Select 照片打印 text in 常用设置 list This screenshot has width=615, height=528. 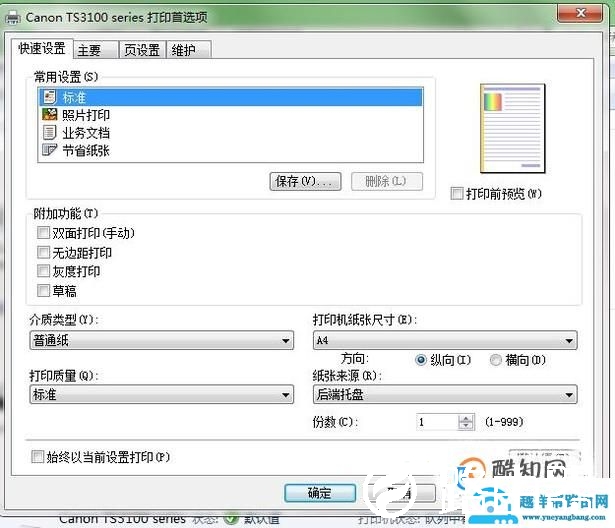[86, 115]
